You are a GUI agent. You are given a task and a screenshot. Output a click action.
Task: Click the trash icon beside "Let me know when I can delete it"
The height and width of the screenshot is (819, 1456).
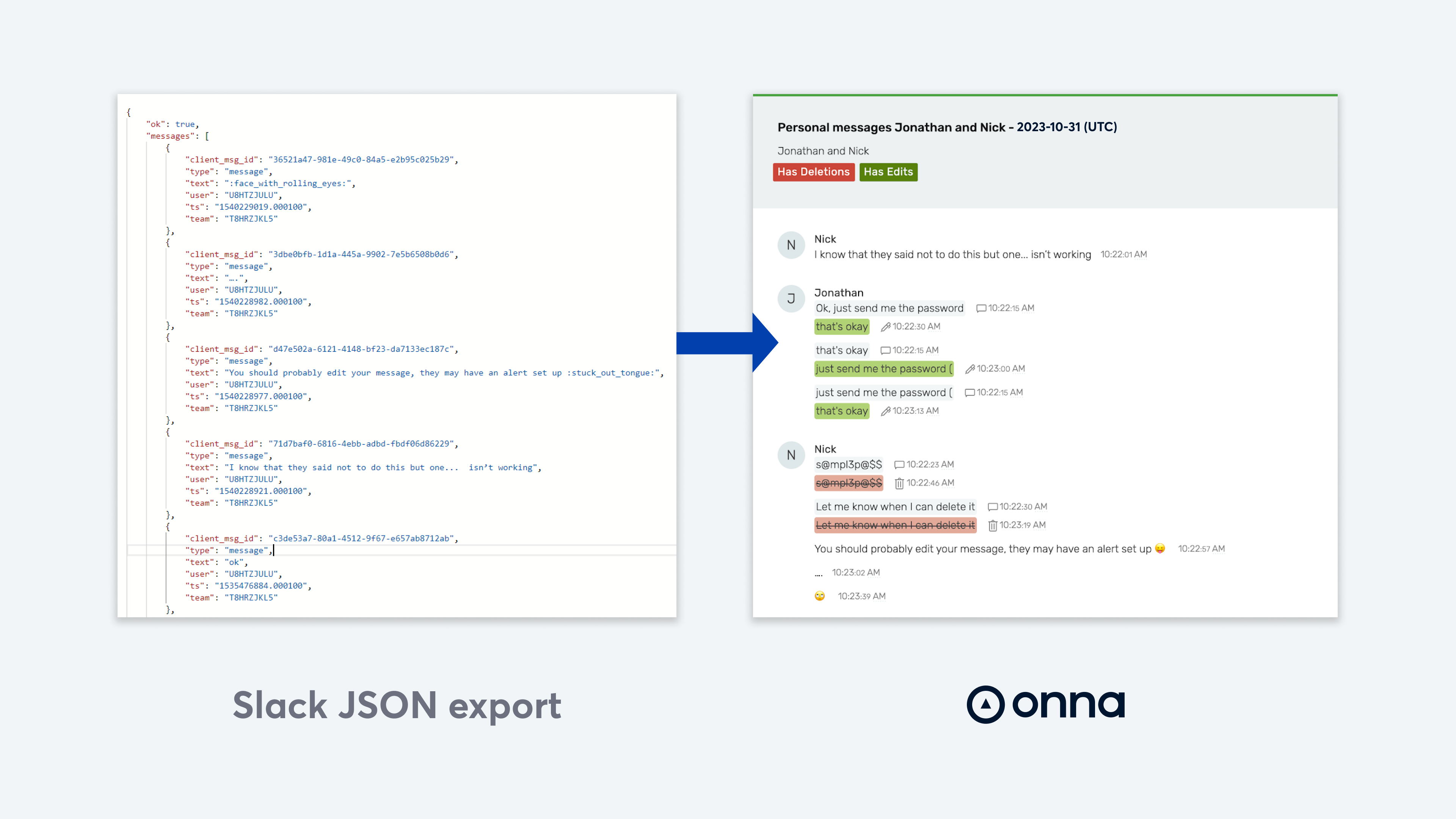click(x=993, y=525)
